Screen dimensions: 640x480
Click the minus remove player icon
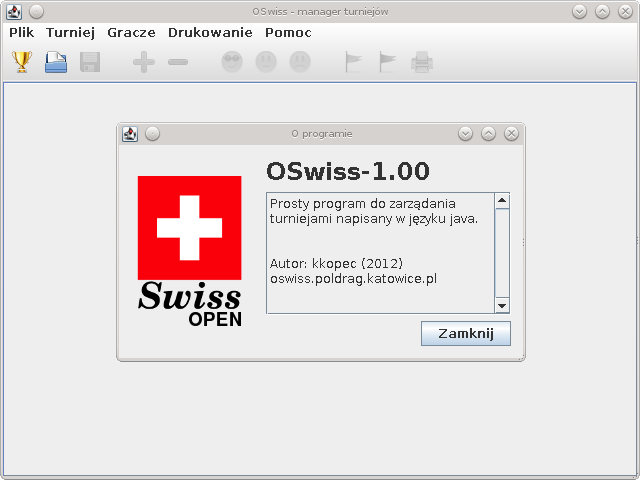click(178, 62)
